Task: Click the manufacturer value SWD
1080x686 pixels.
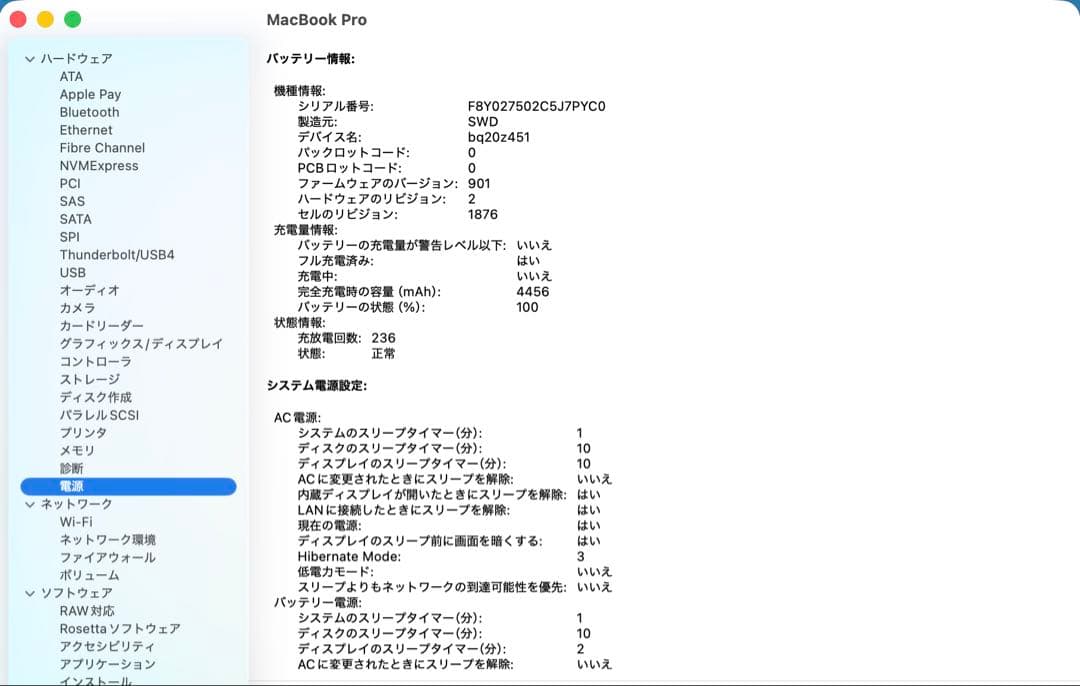Action: click(x=483, y=122)
